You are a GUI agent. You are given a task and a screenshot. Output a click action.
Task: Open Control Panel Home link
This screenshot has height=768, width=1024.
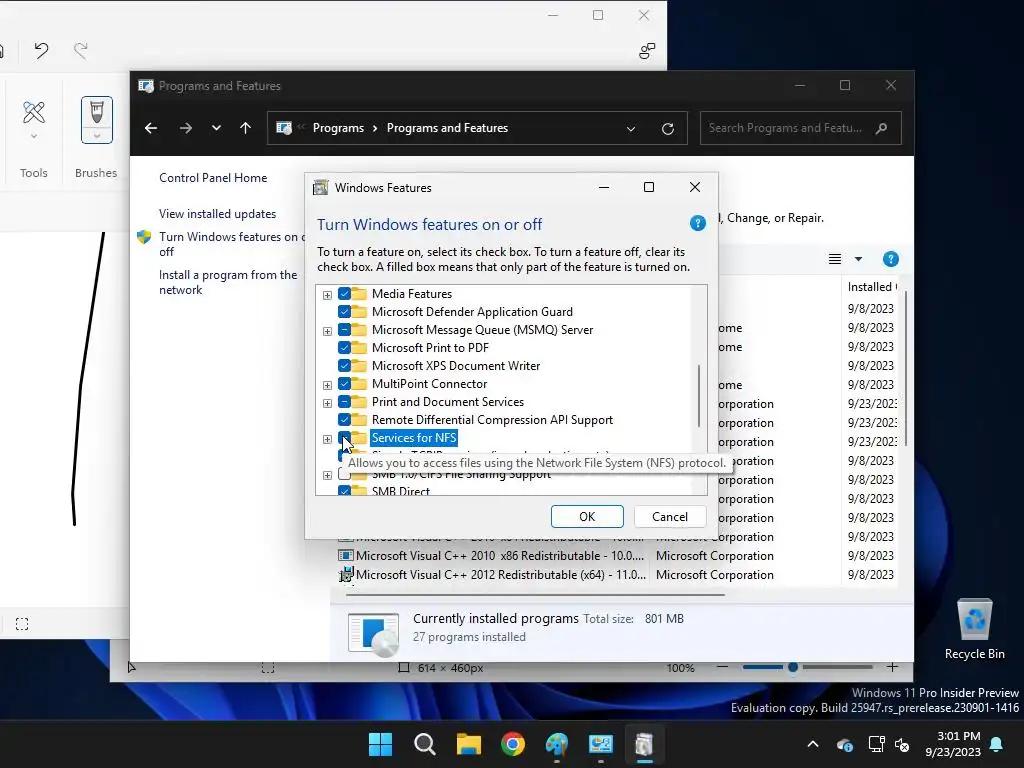point(213,178)
